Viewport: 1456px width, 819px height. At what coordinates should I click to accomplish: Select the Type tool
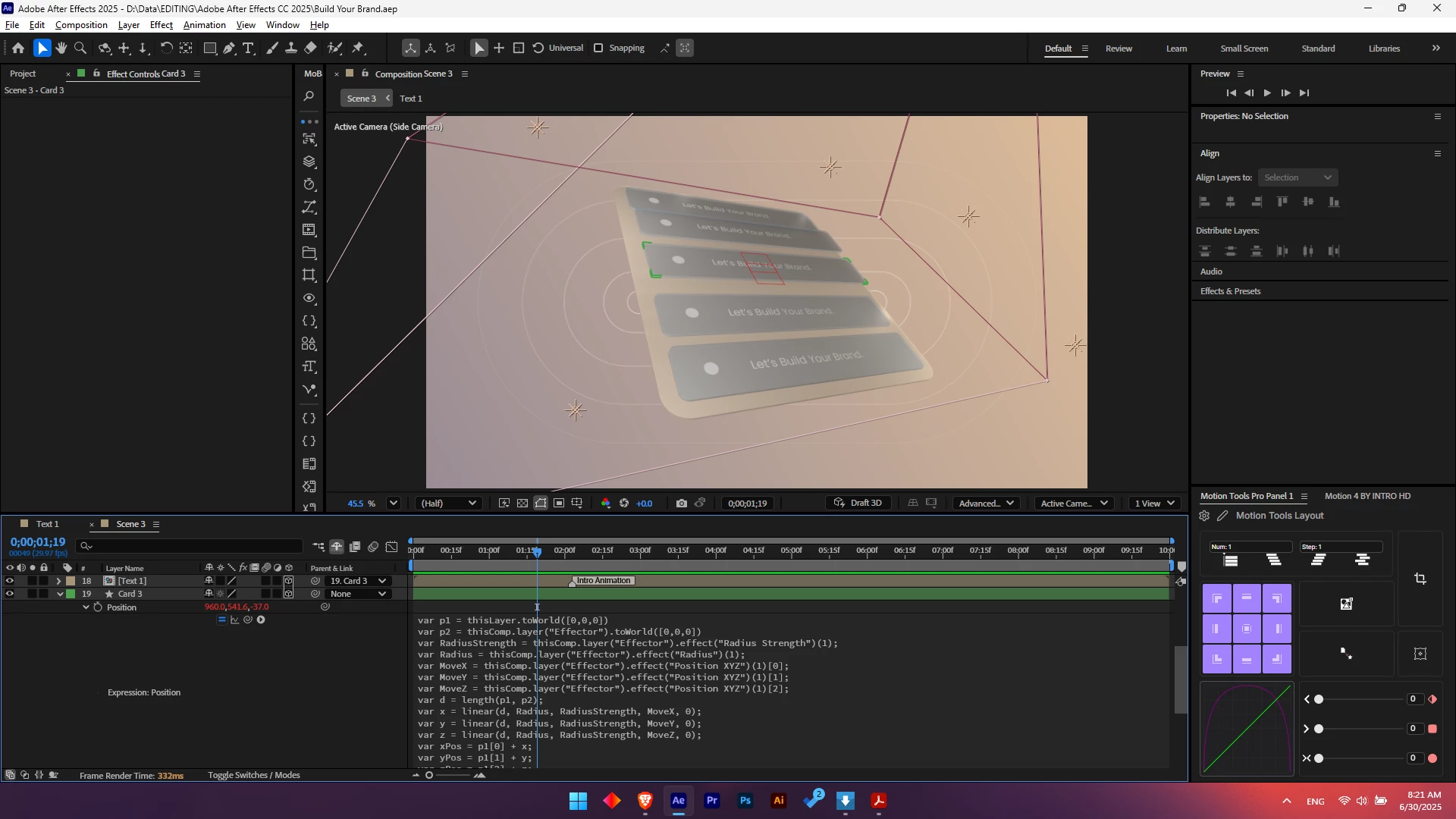(x=248, y=49)
